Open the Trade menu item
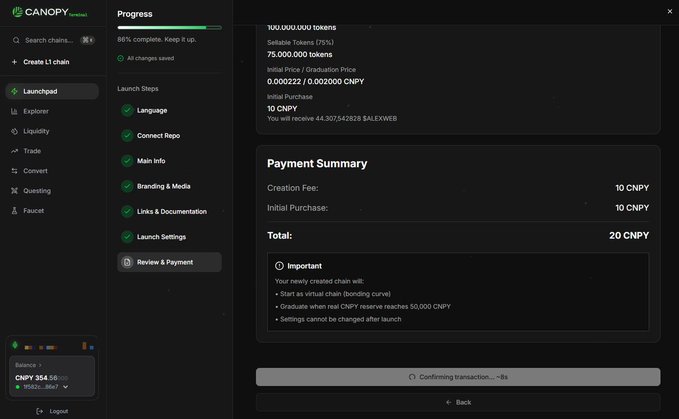 pos(52,151)
